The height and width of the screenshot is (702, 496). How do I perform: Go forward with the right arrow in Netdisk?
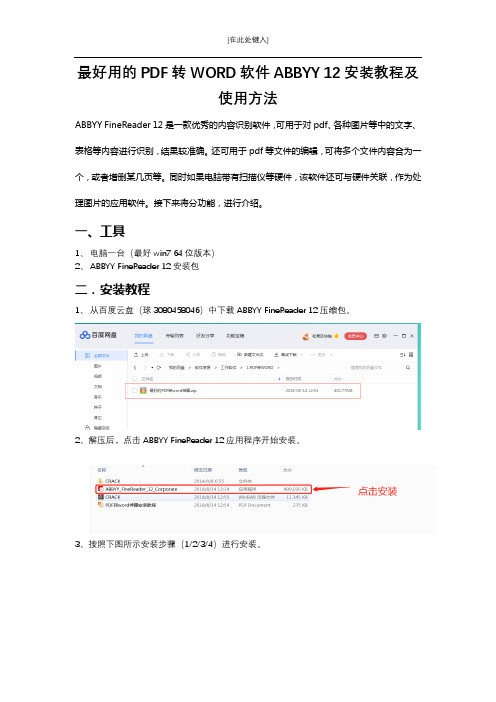click(x=145, y=368)
